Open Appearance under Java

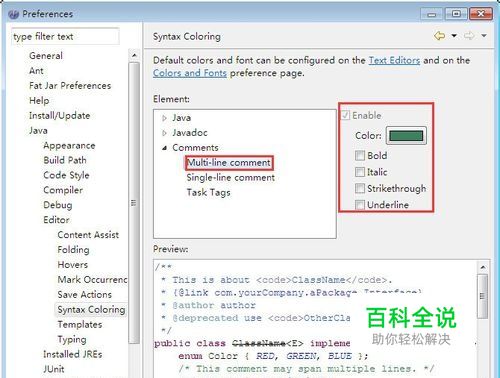click(69, 146)
